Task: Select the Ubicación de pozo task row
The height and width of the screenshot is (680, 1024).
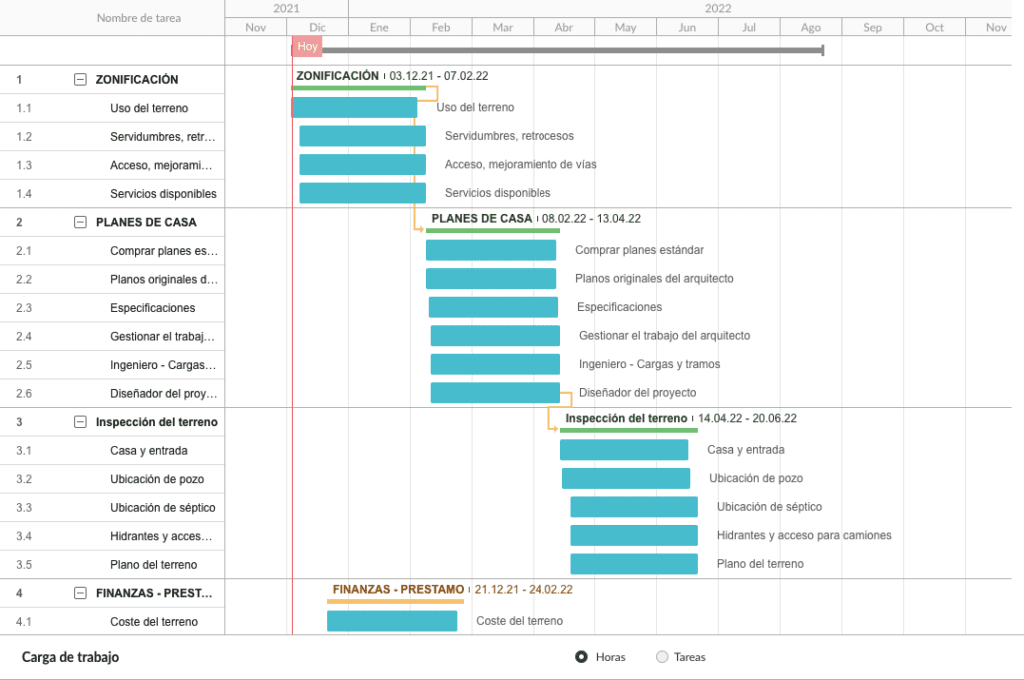Action: pyautogui.click(x=112, y=479)
